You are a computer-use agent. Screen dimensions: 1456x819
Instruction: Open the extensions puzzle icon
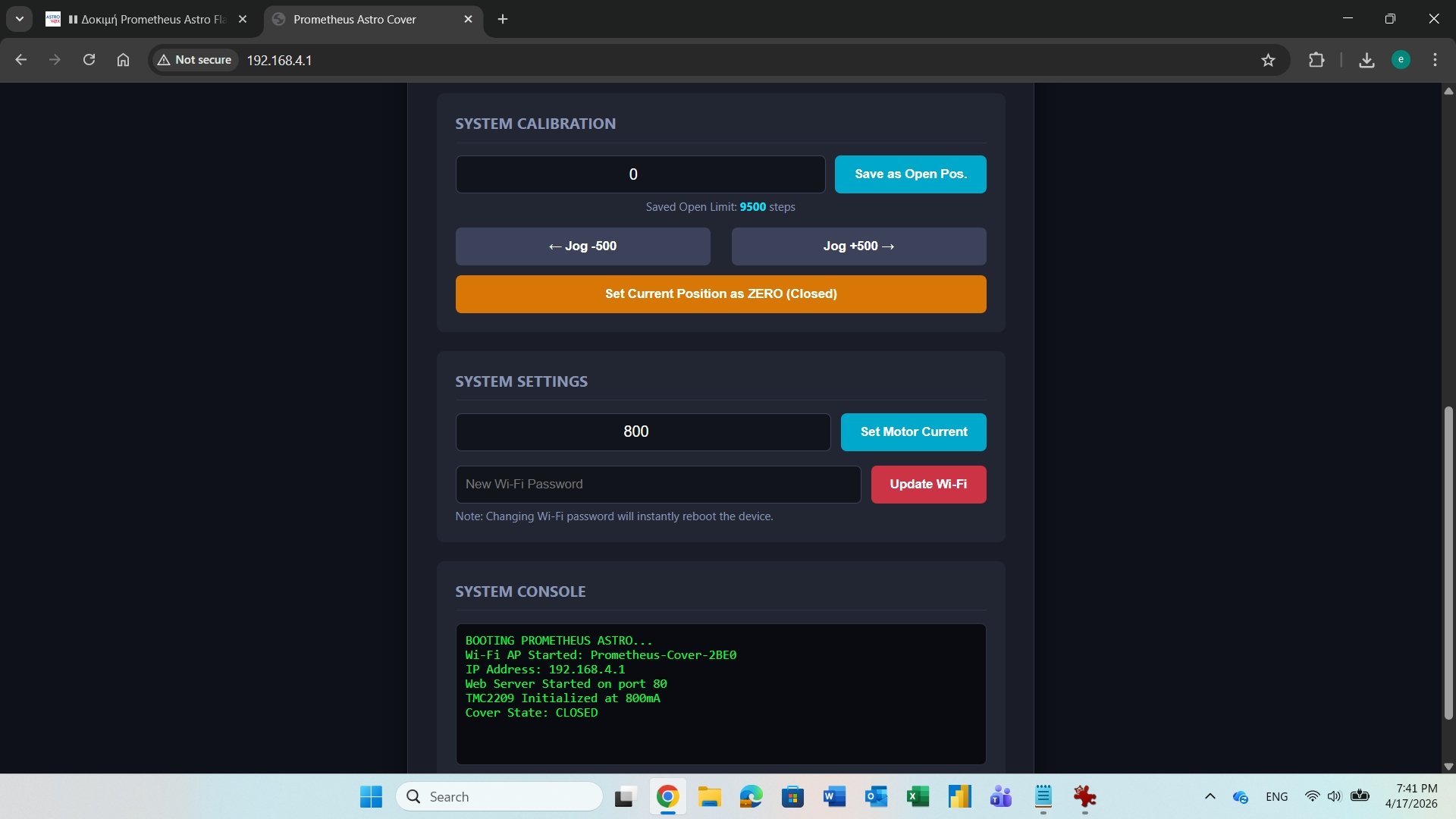point(1316,60)
